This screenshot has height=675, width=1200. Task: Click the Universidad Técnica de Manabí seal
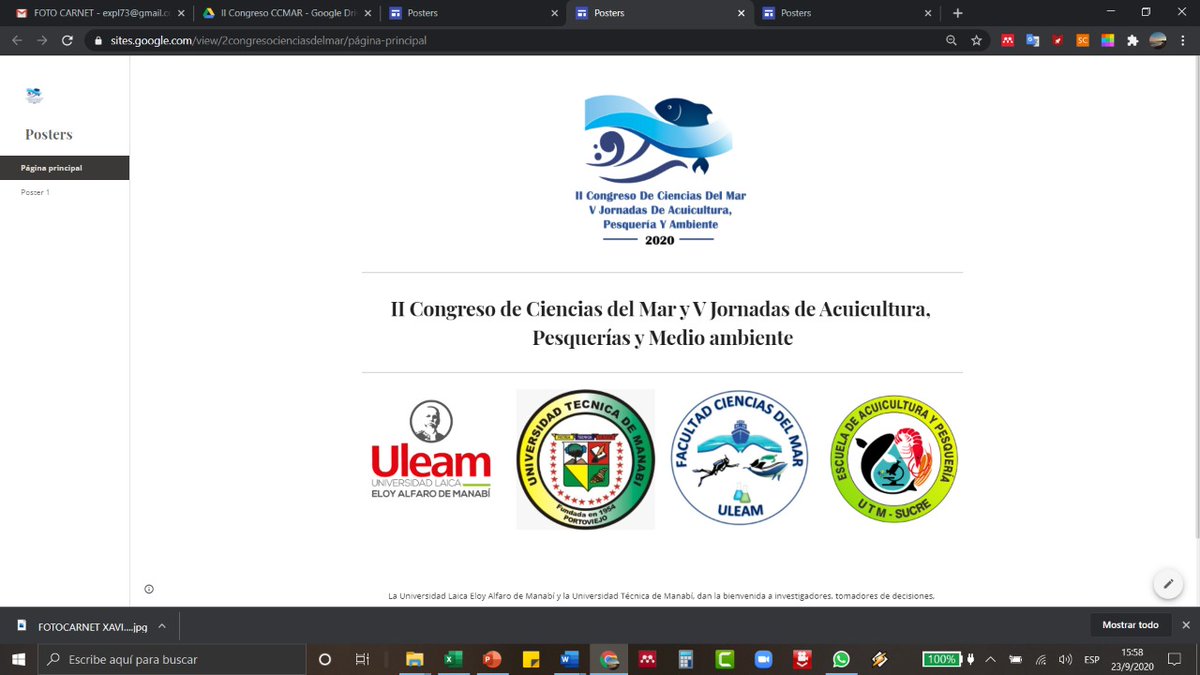tap(586, 459)
